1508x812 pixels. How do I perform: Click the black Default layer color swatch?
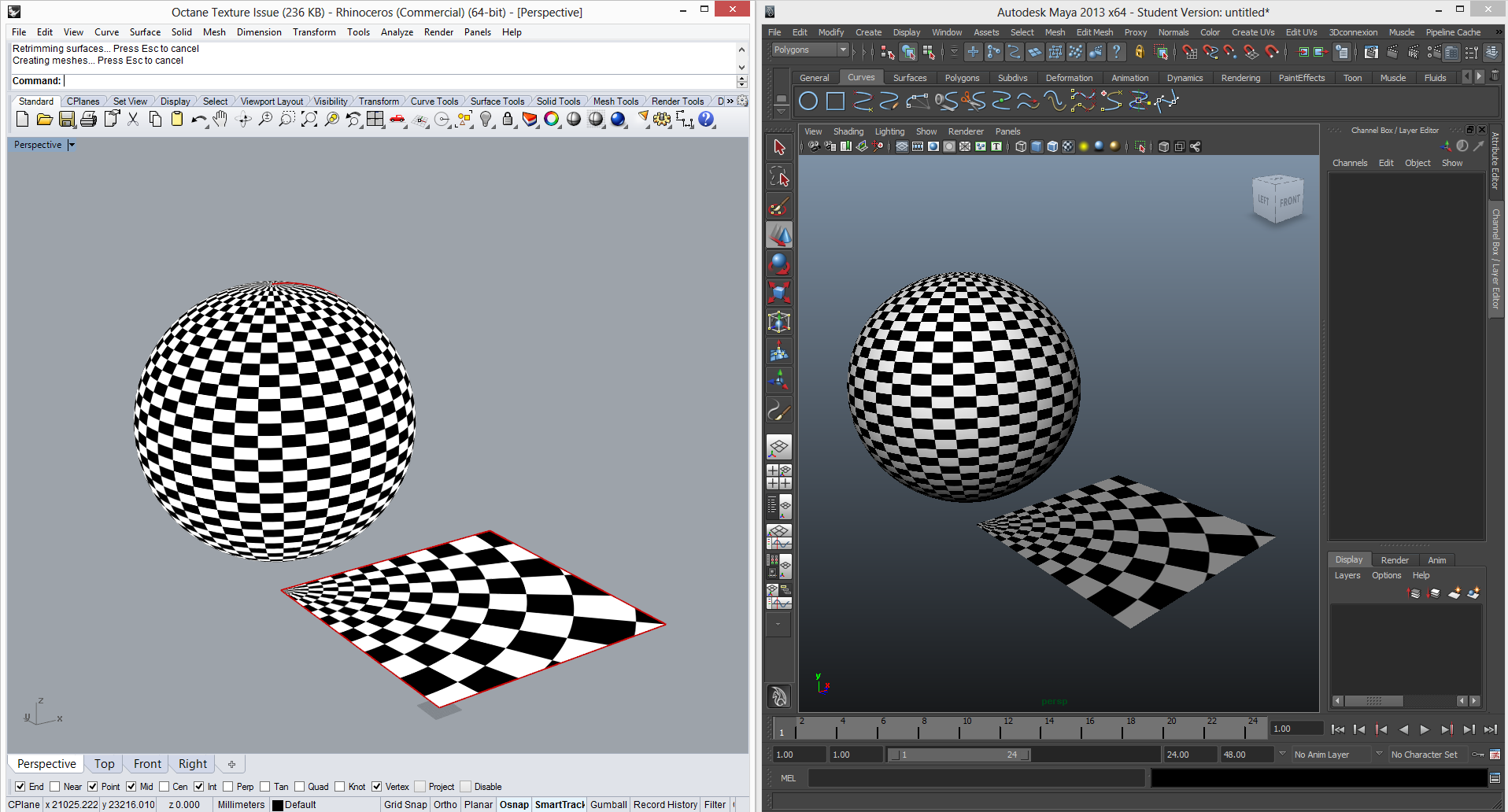[277, 805]
